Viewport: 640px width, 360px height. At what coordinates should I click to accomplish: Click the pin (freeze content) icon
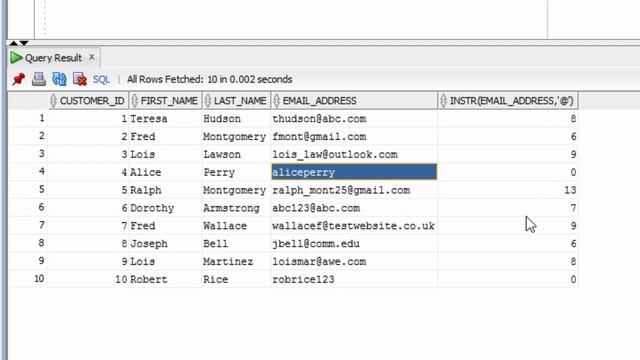(19, 79)
